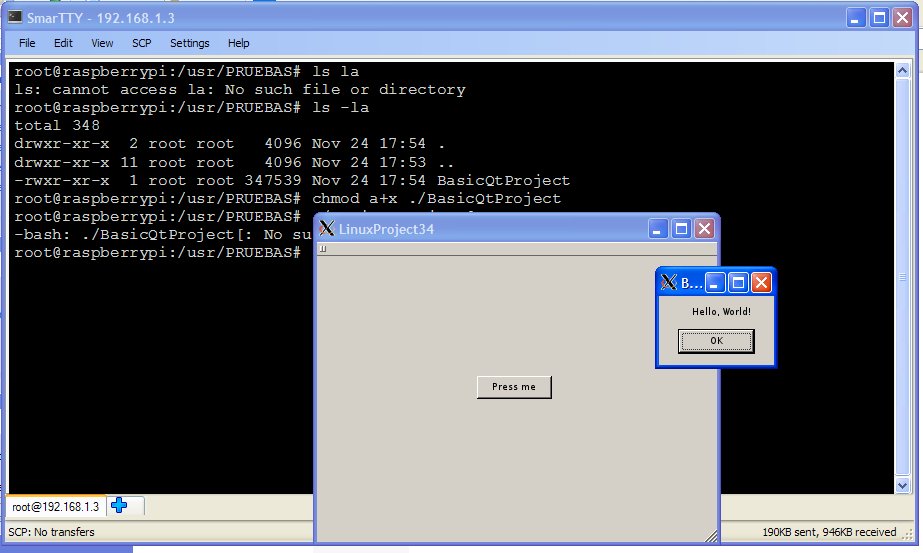The image size is (923, 553).
Task: Minimize the SmarTTY window
Action: click(855, 18)
